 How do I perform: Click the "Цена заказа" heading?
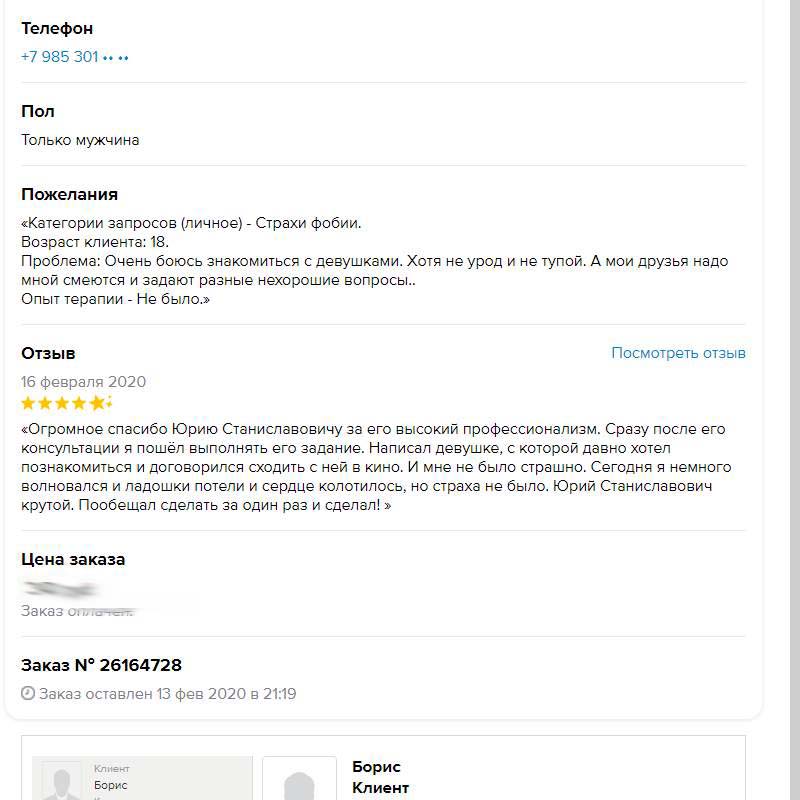coord(73,559)
